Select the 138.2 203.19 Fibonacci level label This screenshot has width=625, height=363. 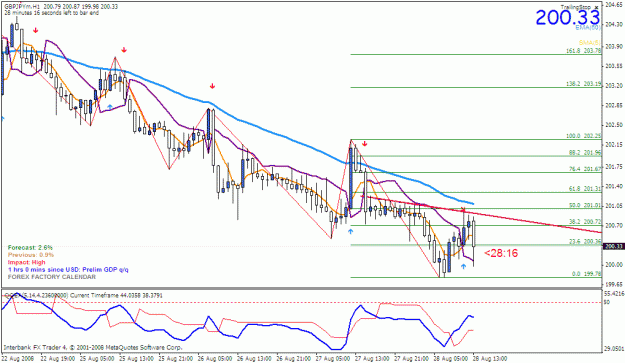click(584, 84)
